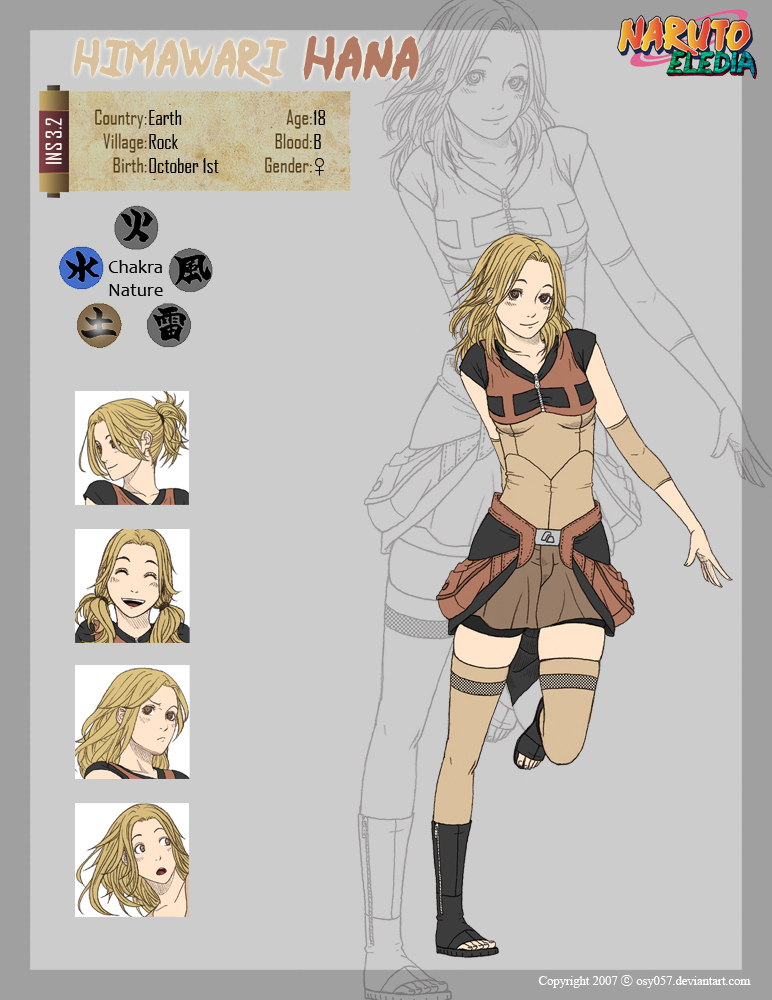Click the osy057.deviantart.com copyright link

(644, 981)
